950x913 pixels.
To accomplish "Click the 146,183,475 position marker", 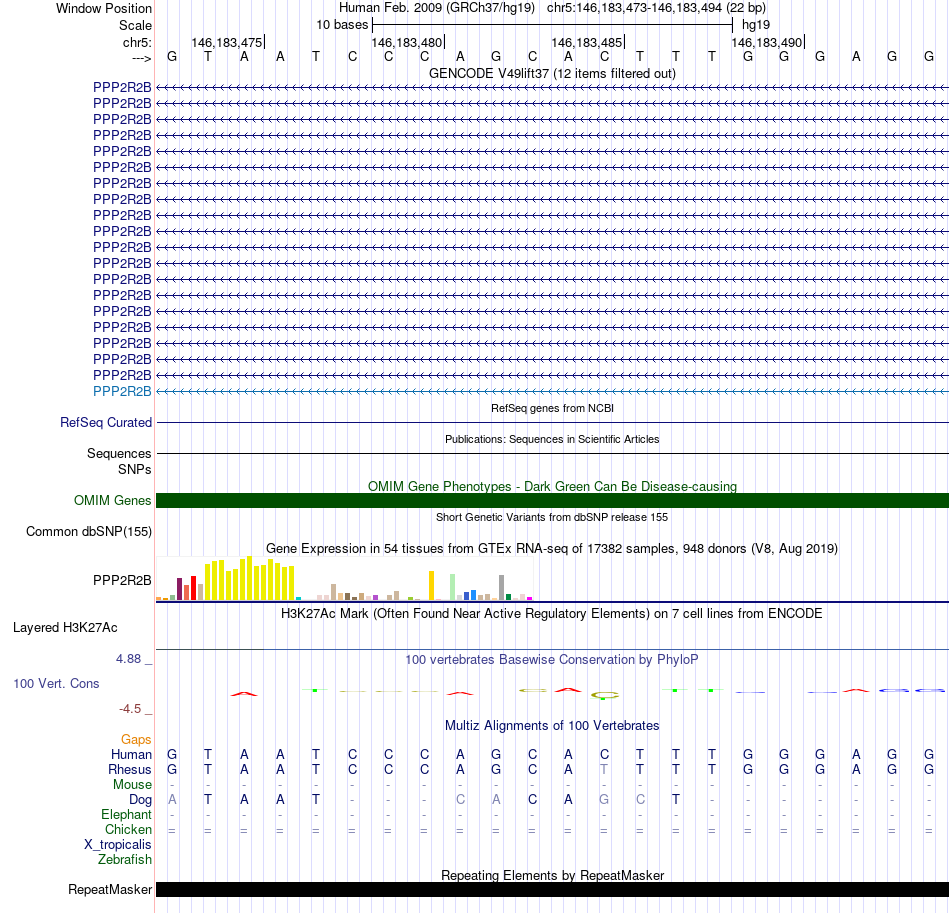I will coord(227,42).
